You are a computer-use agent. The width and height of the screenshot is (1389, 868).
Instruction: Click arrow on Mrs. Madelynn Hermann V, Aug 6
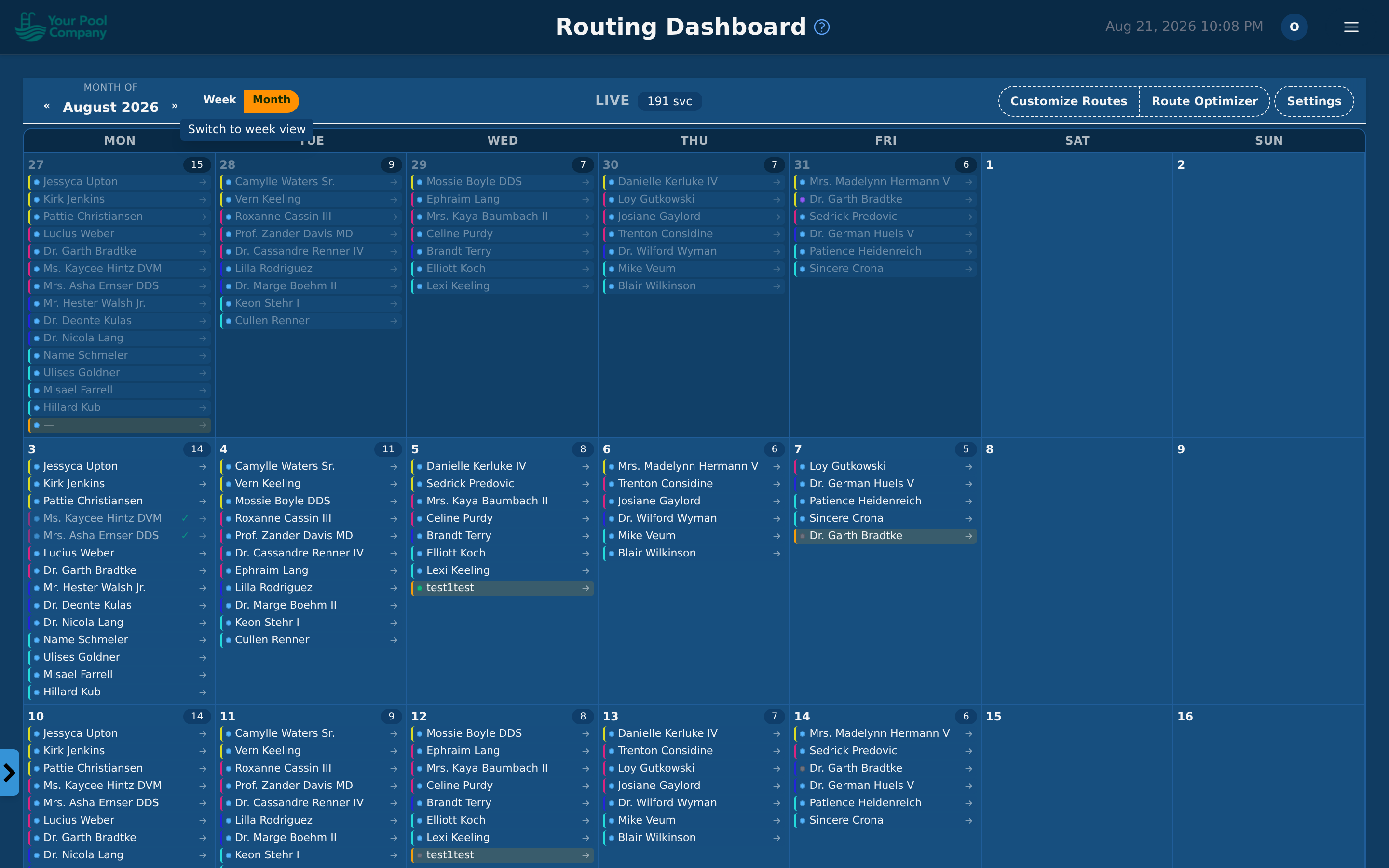click(776, 467)
